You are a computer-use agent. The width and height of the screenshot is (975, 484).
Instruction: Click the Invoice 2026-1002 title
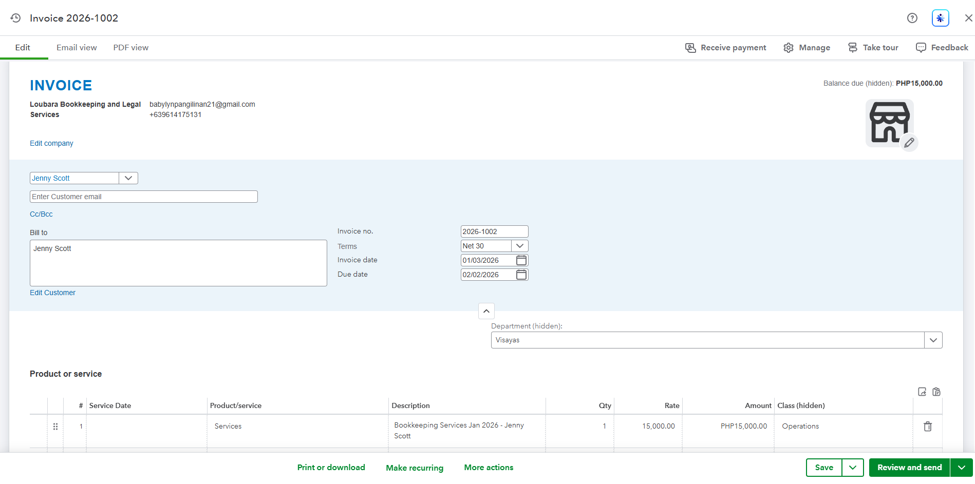(74, 18)
